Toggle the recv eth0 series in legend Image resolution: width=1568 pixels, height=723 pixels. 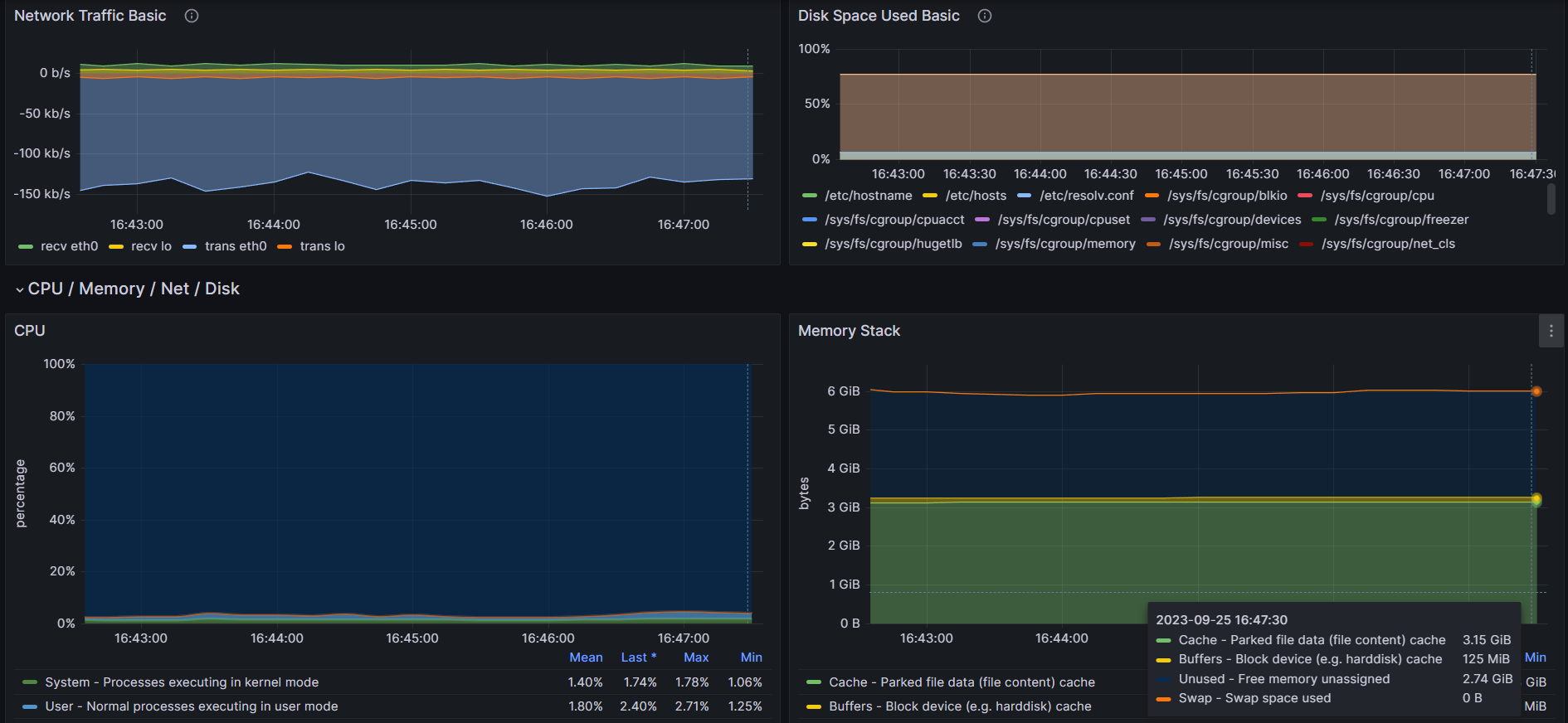tap(70, 246)
